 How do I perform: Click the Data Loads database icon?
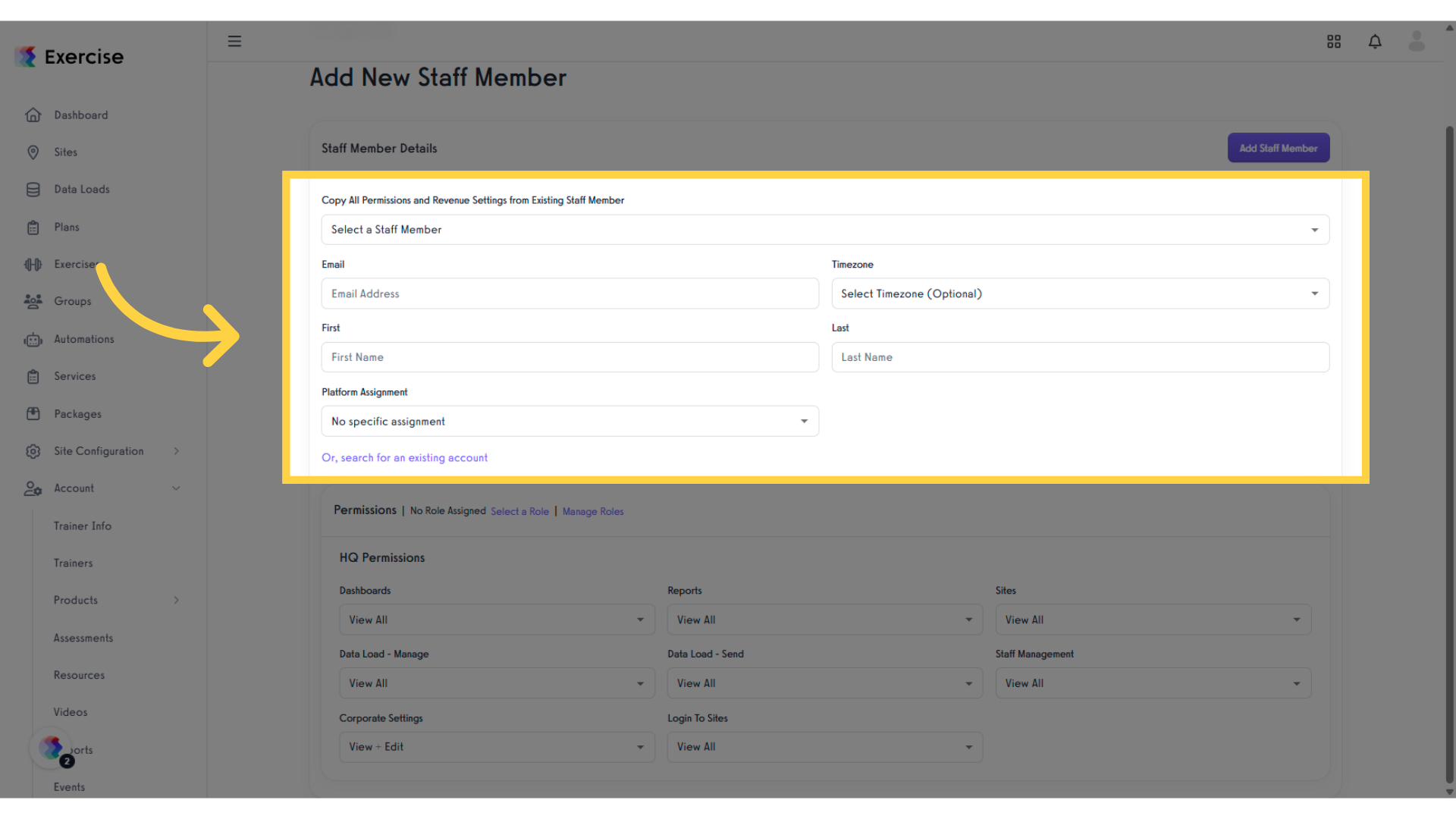[33, 190]
